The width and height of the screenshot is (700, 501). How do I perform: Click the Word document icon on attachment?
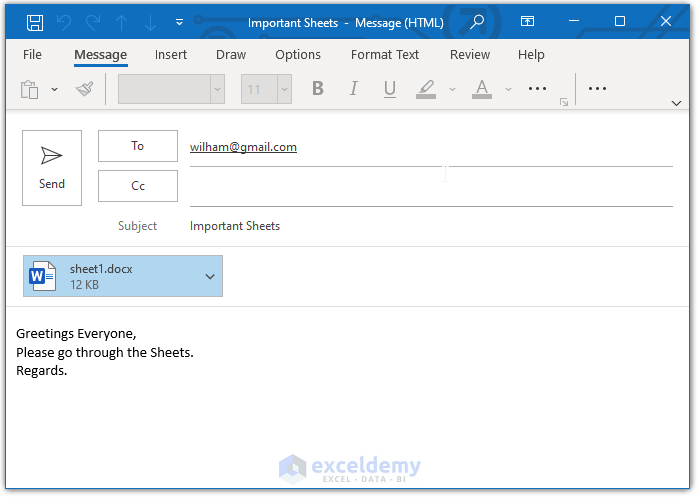point(42,276)
